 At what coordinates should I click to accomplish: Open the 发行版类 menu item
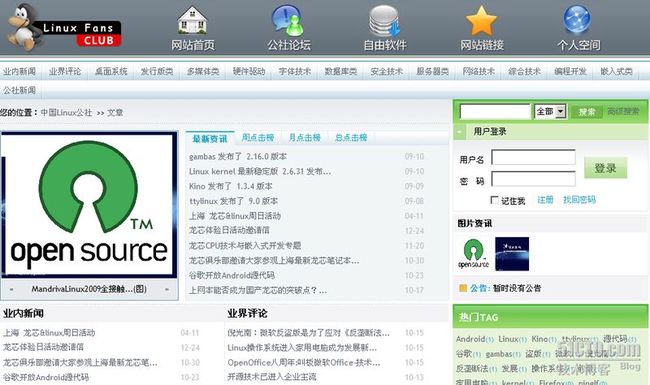coord(157,71)
